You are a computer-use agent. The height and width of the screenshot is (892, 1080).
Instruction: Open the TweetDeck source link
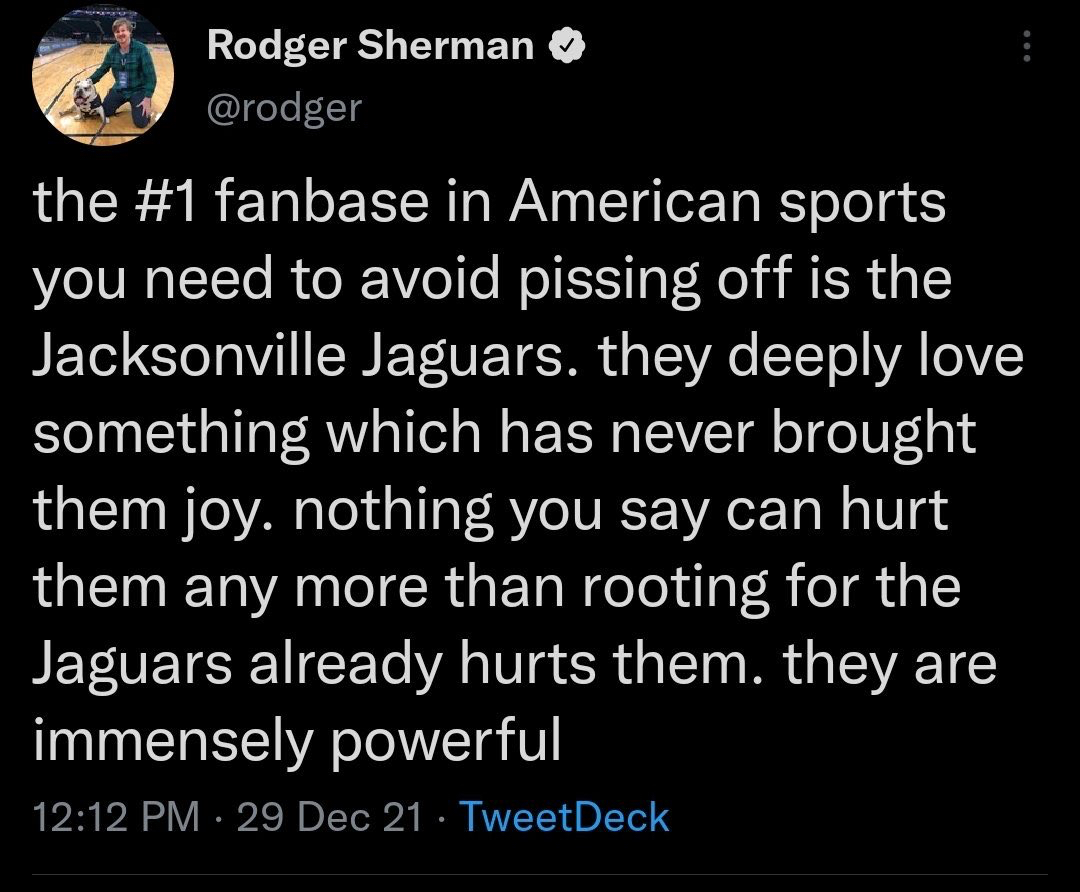click(x=563, y=817)
